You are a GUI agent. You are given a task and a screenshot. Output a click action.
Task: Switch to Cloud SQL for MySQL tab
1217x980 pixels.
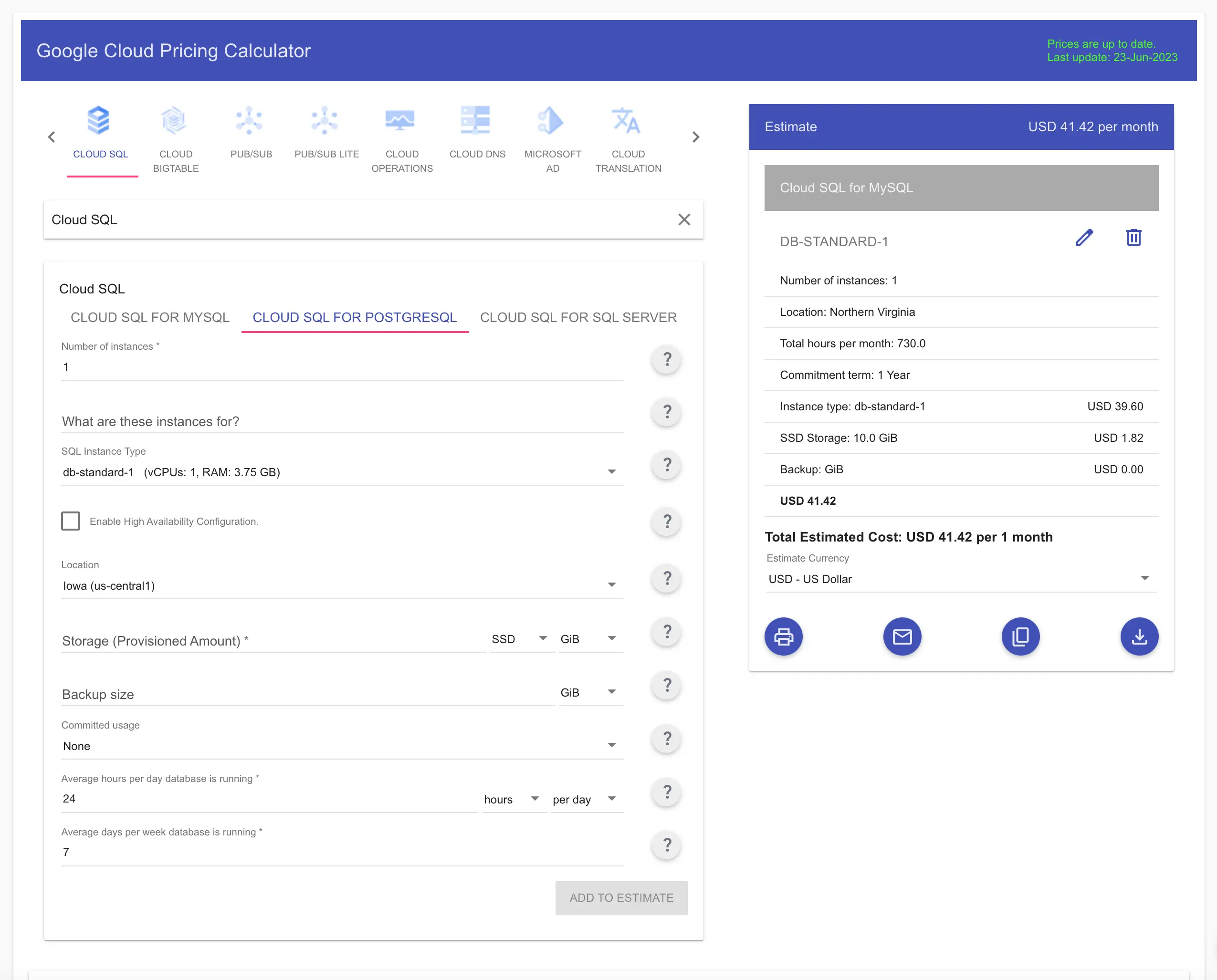coord(150,317)
